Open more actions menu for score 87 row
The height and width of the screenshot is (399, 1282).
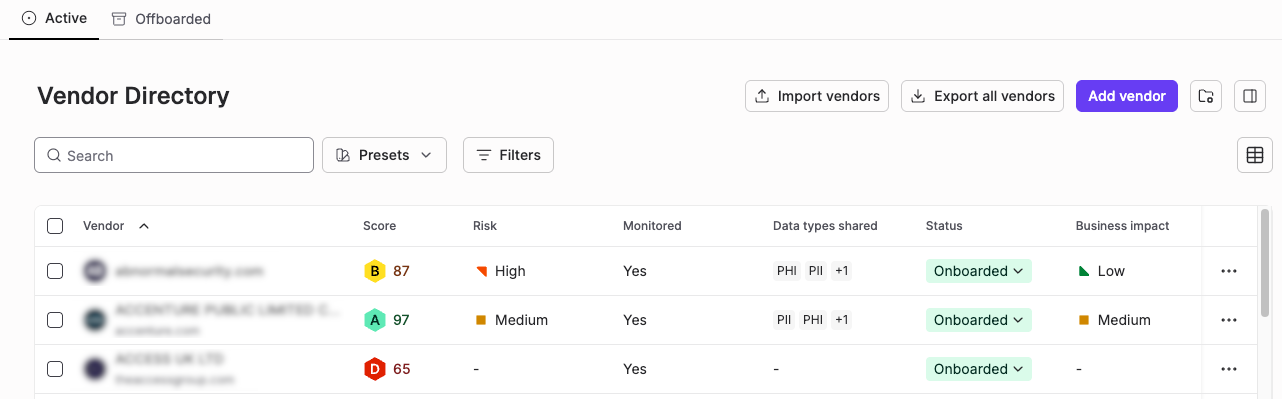click(x=1229, y=271)
